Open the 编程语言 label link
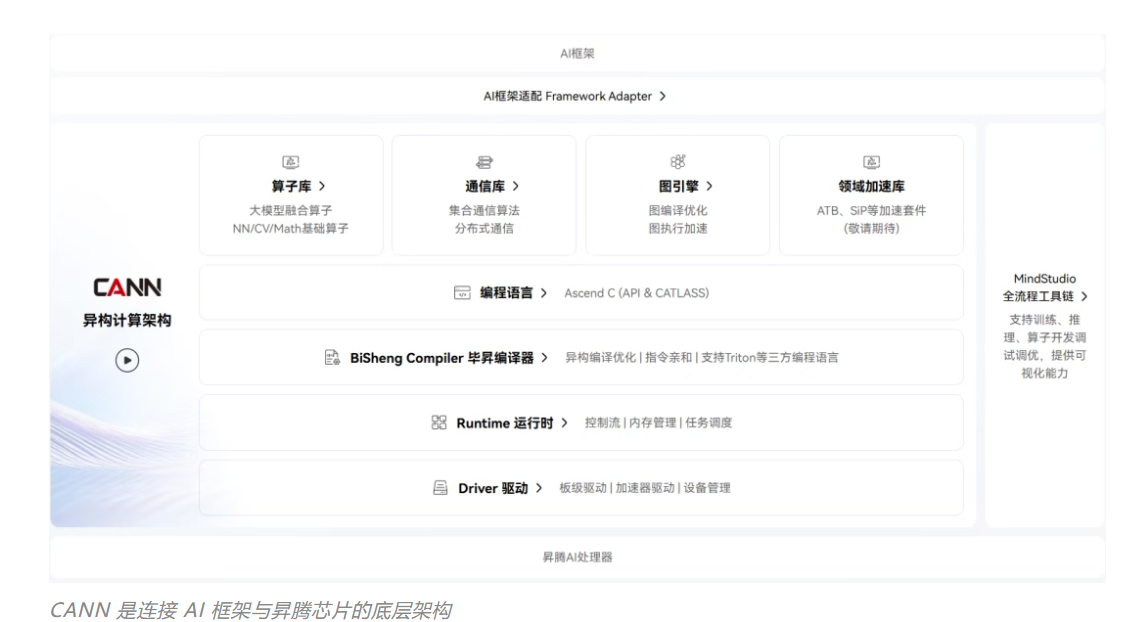 [x=506, y=293]
